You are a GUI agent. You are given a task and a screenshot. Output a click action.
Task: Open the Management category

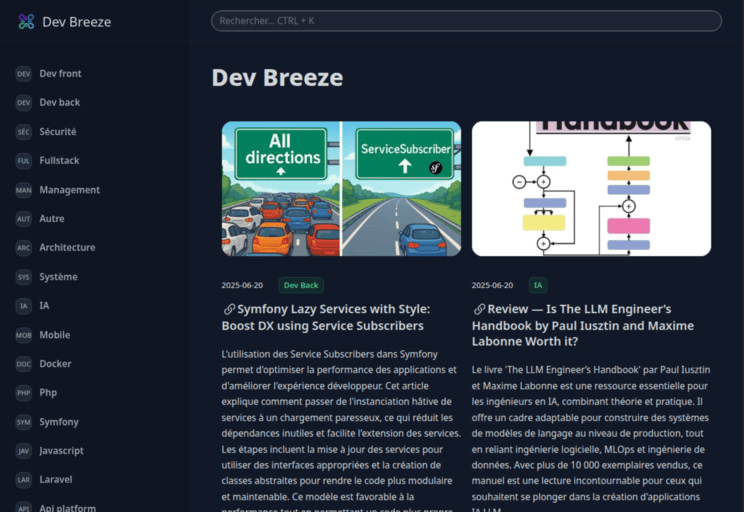[69, 190]
